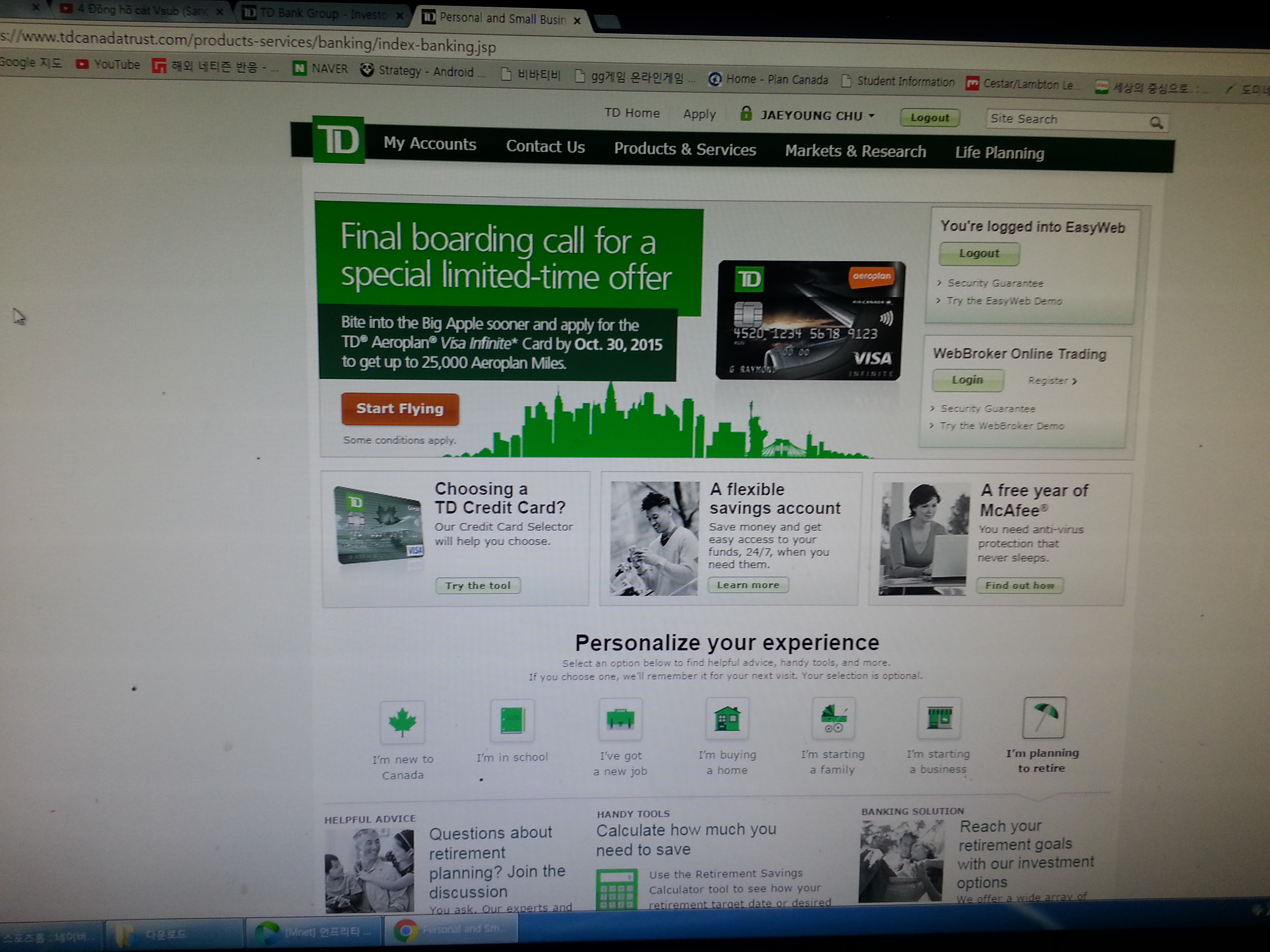The width and height of the screenshot is (1270, 952).
Task: Click the site search magnifier icon
Action: [1156, 122]
